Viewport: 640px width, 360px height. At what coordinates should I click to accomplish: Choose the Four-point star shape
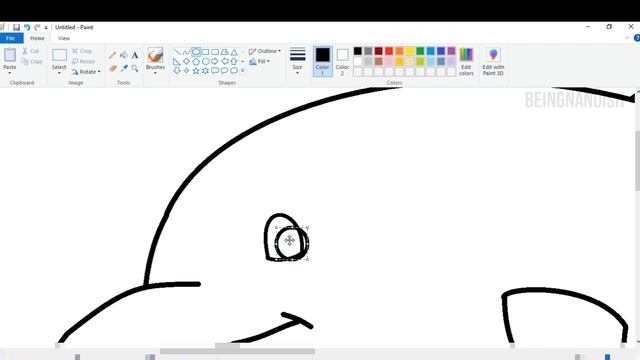pos(187,71)
